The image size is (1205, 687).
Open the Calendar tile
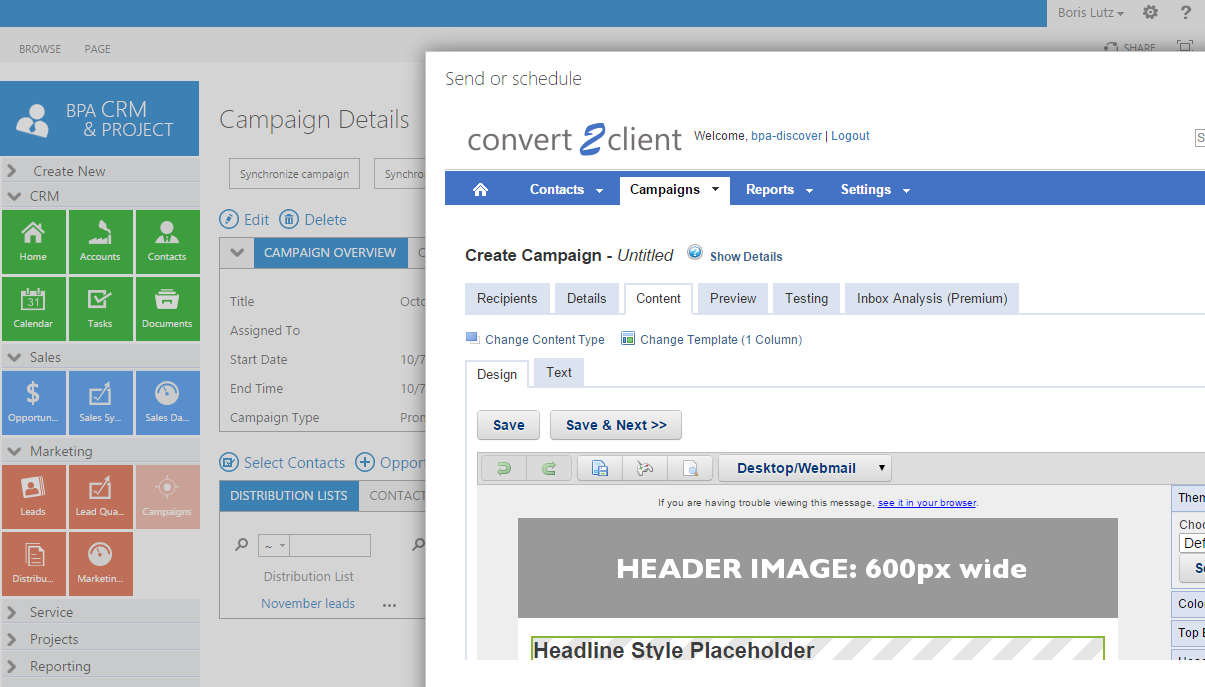[33, 309]
